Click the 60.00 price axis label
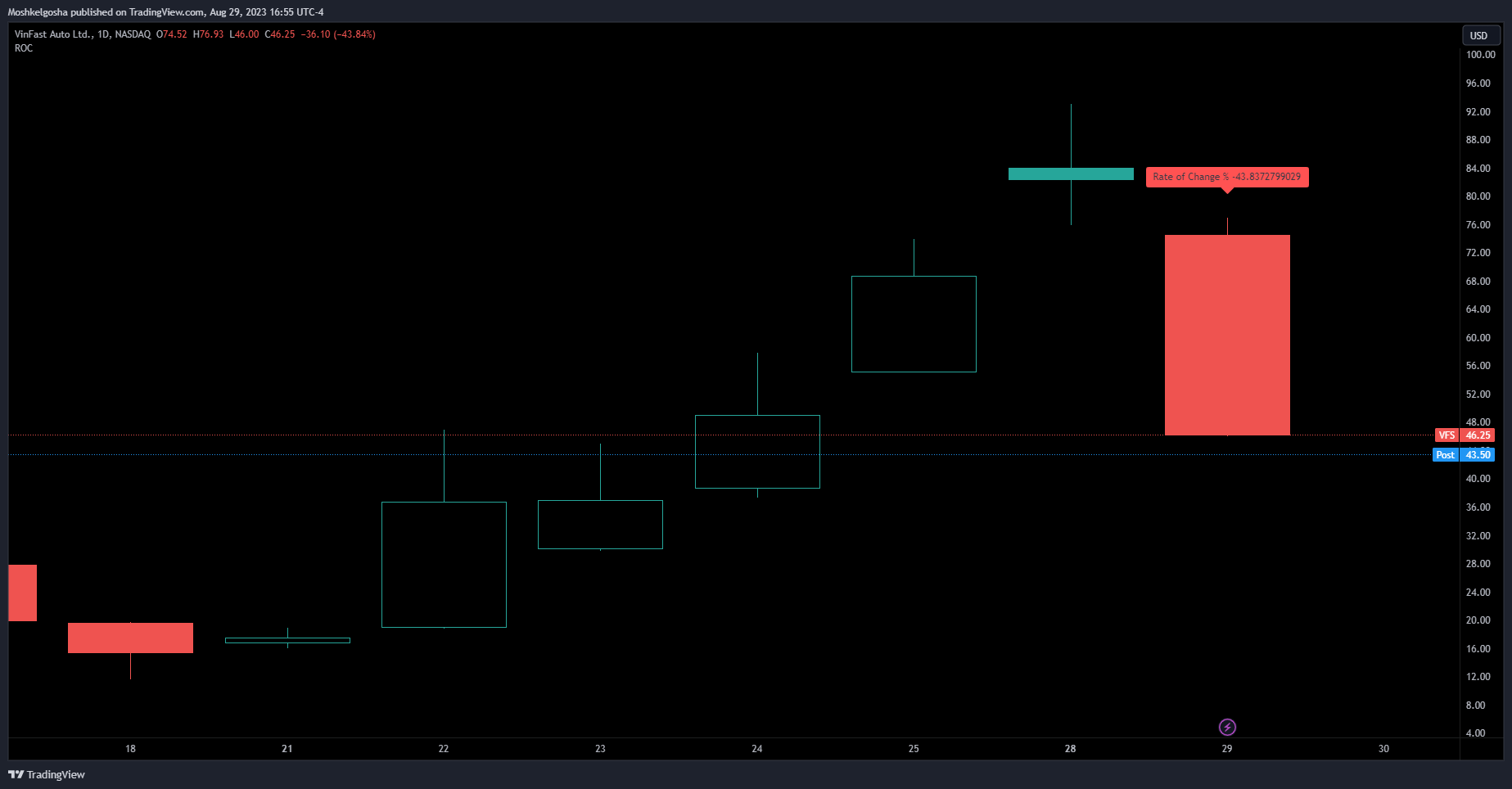The height and width of the screenshot is (789, 1512). (x=1478, y=338)
